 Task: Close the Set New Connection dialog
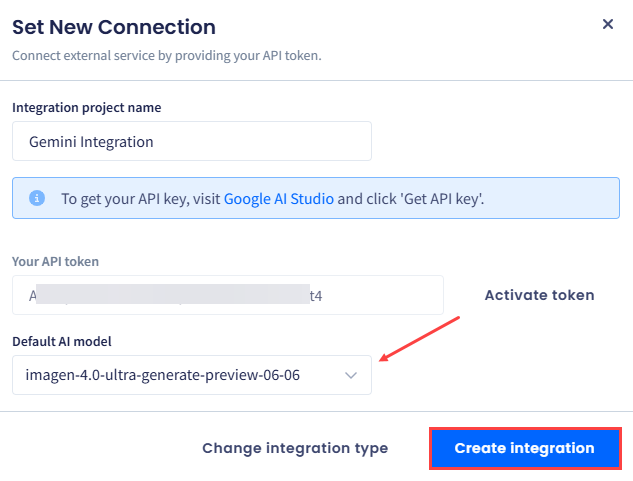pyautogui.click(x=608, y=24)
